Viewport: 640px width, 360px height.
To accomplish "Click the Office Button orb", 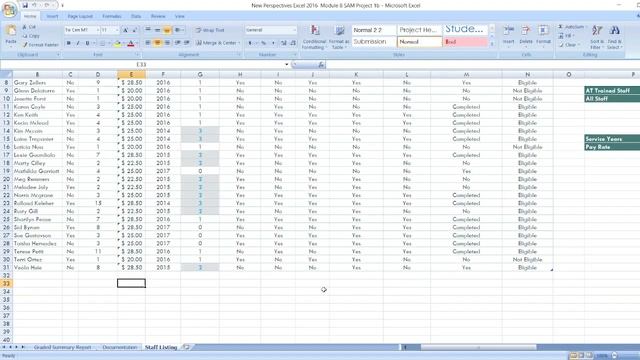I will coord(9,9).
